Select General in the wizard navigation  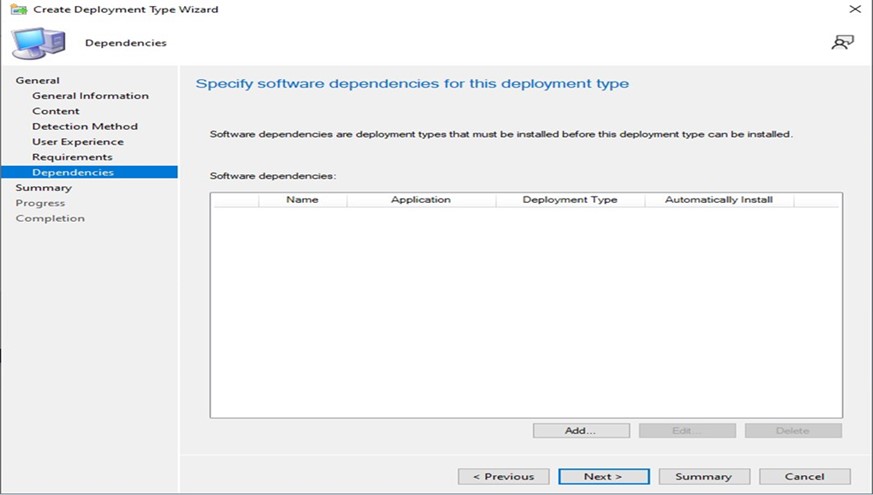click(x=38, y=80)
